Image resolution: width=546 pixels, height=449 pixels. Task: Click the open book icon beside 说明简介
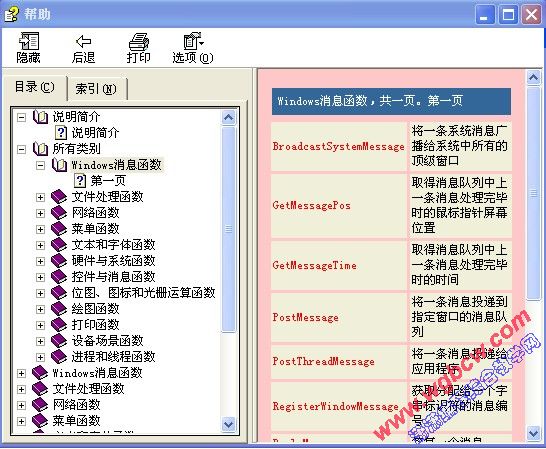[x=40, y=117]
